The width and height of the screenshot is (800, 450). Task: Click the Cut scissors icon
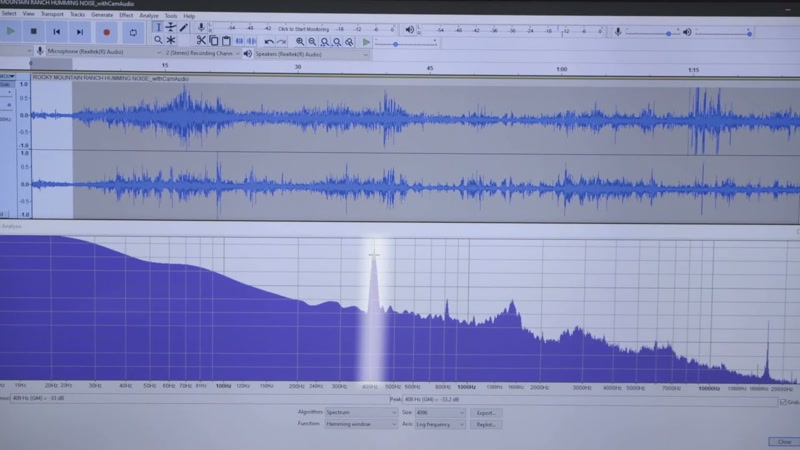pos(201,40)
